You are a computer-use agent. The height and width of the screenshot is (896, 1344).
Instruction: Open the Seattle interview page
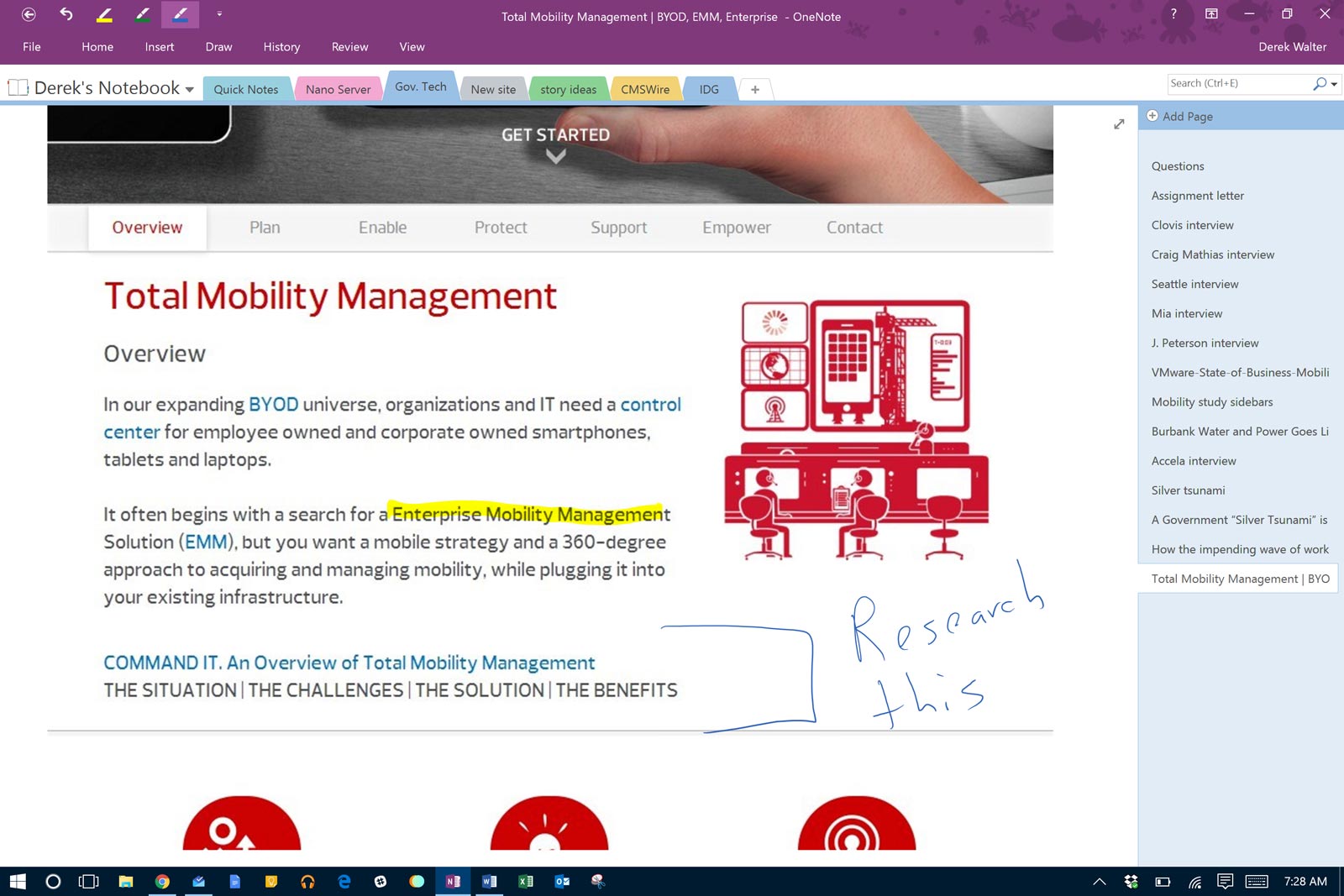(x=1238, y=284)
